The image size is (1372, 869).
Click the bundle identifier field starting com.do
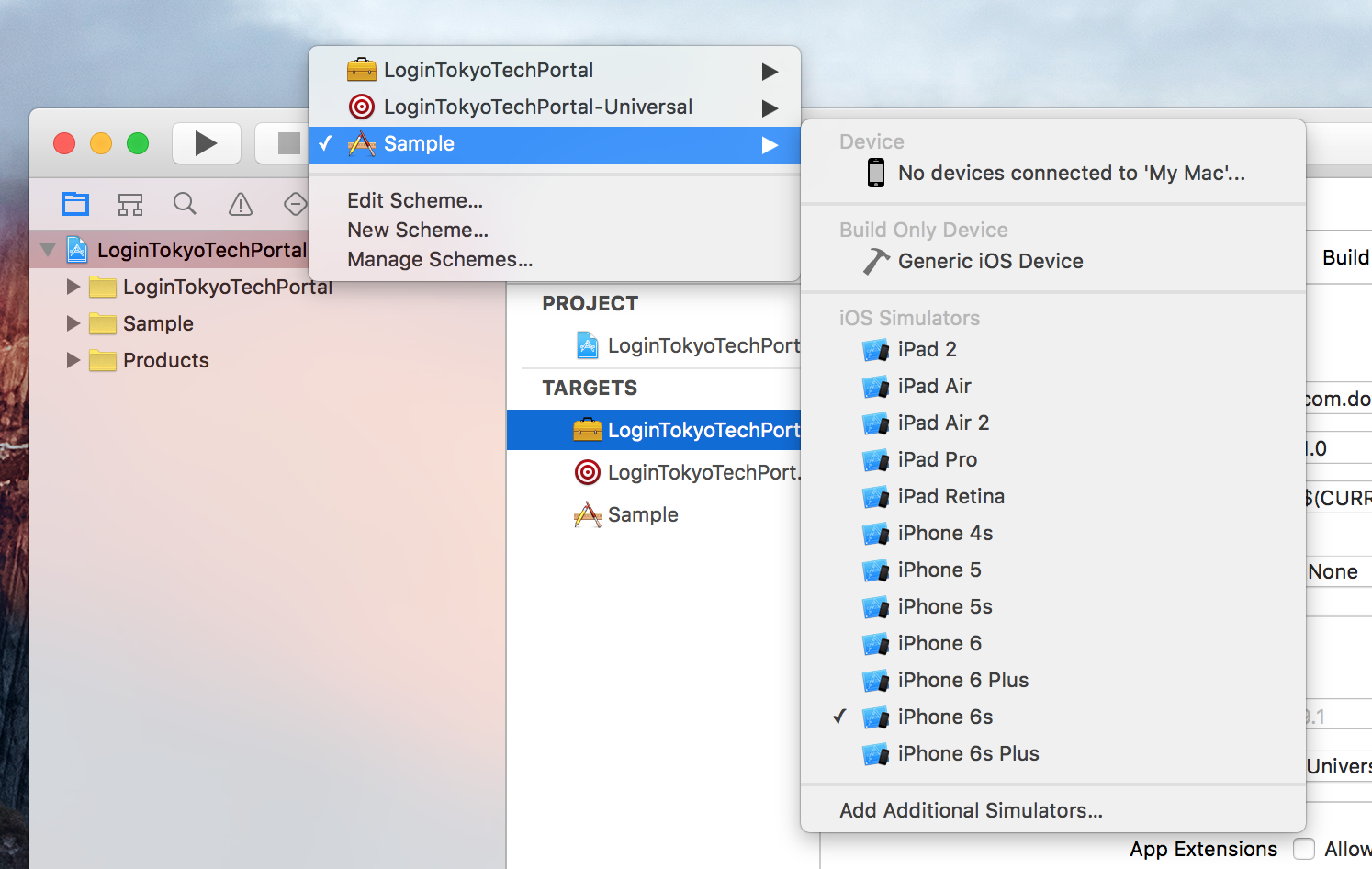(x=1339, y=399)
